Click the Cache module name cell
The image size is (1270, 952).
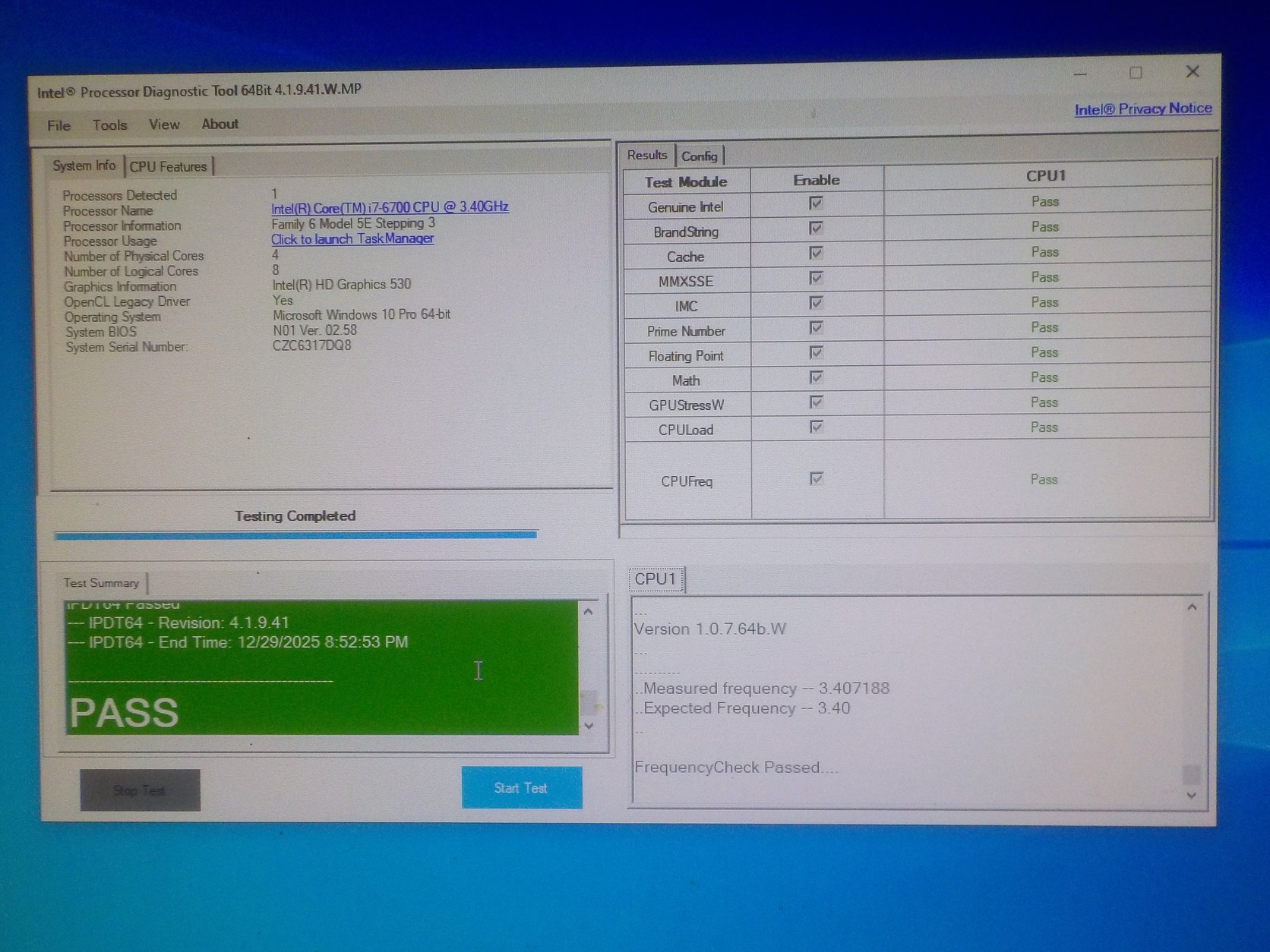tap(687, 257)
